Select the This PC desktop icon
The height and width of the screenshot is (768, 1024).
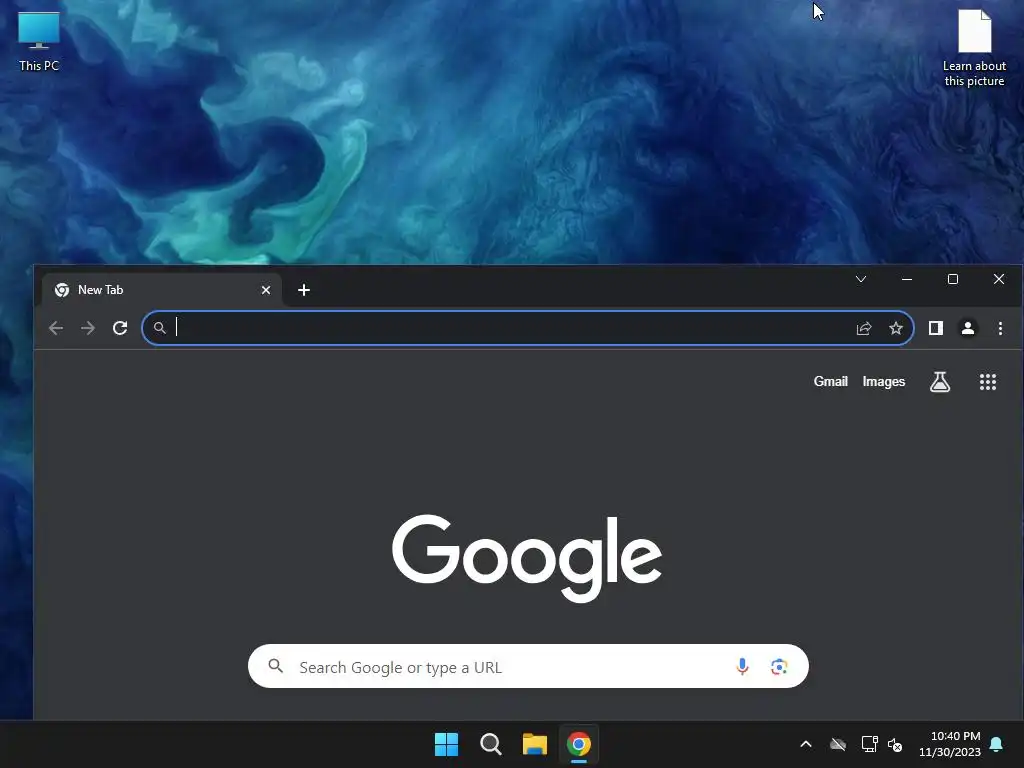[x=39, y=41]
